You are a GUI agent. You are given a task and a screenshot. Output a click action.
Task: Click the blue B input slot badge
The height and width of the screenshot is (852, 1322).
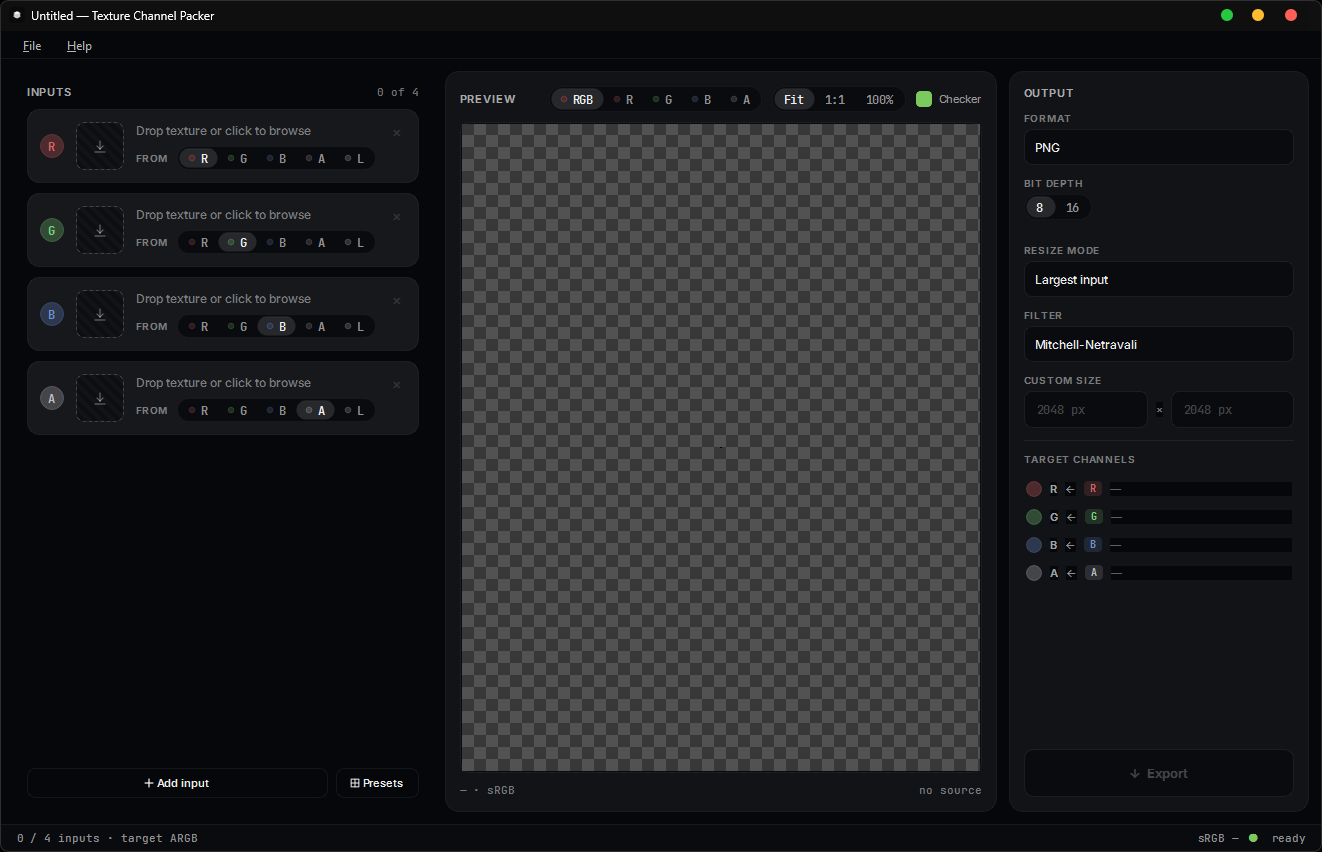coord(52,314)
